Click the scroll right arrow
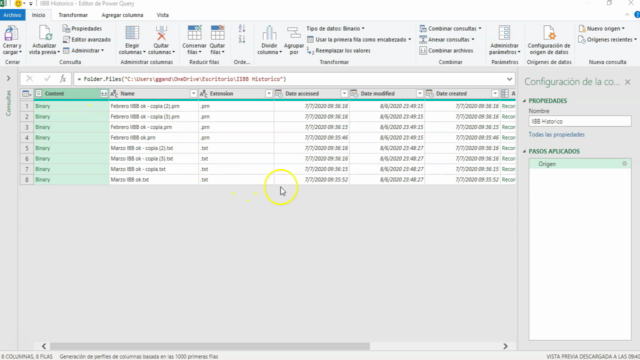Image resolution: width=640 pixels, height=360 pixels. tap(505, 346)
